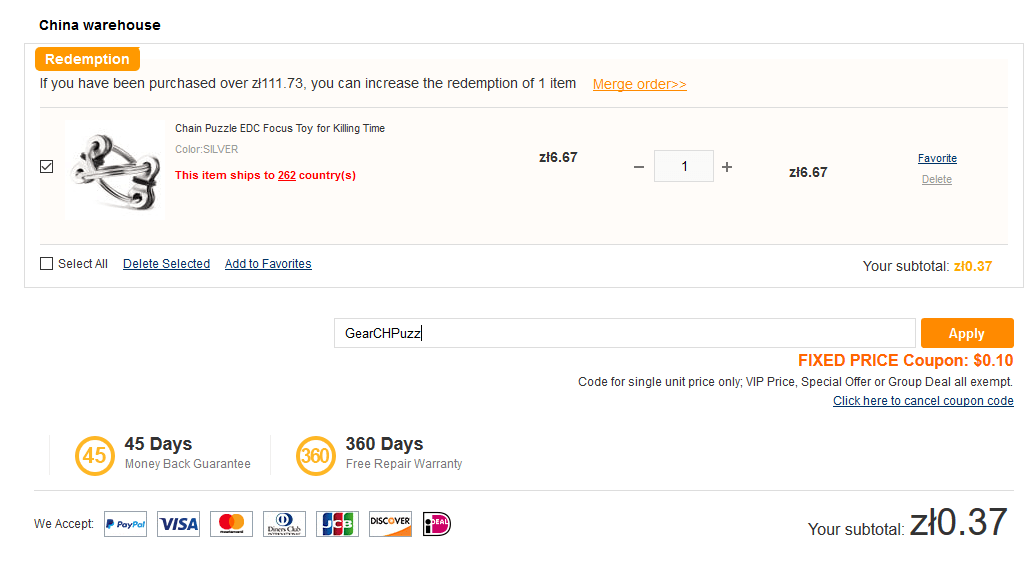The image size is (1029, 580).
Task: Click the VISA payment icon
Action: pyautogui.click(x=179, y=524)
